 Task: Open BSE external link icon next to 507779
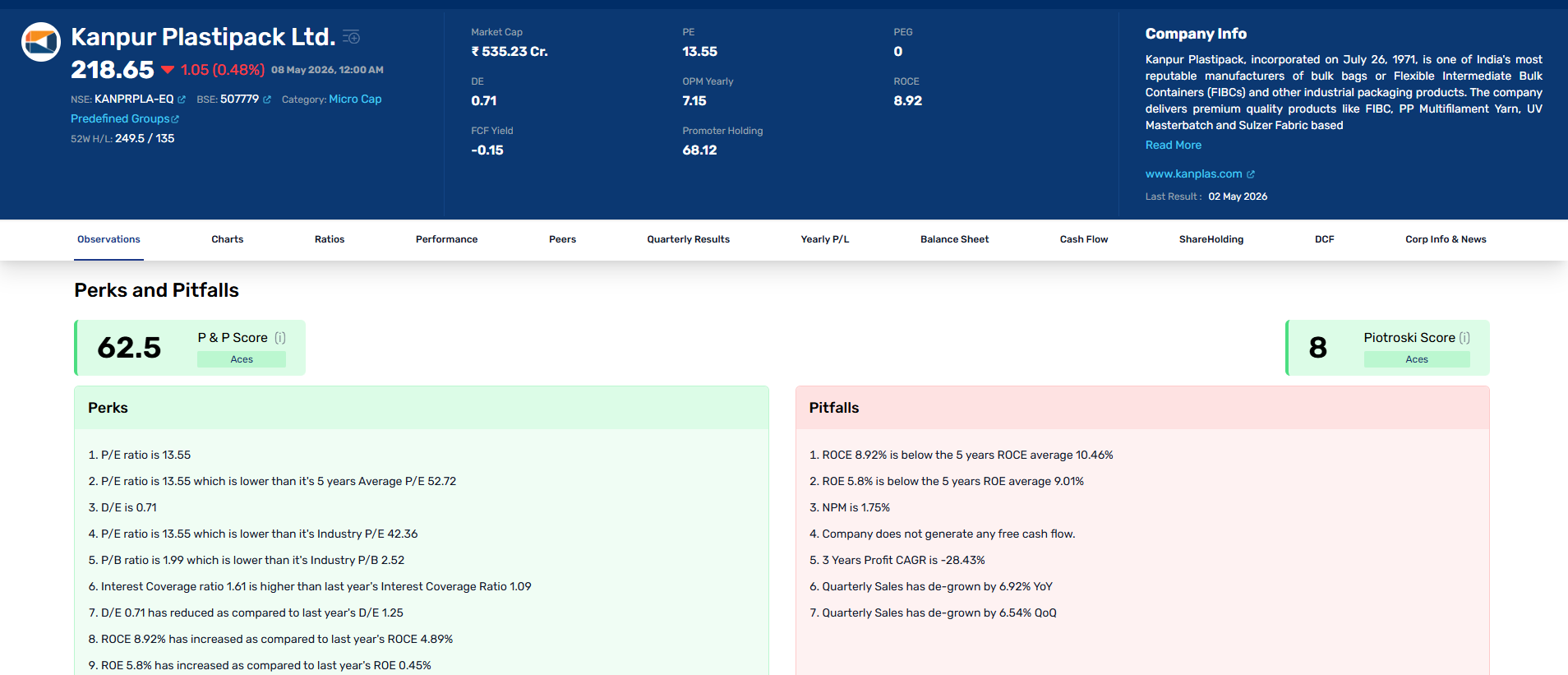267,99
